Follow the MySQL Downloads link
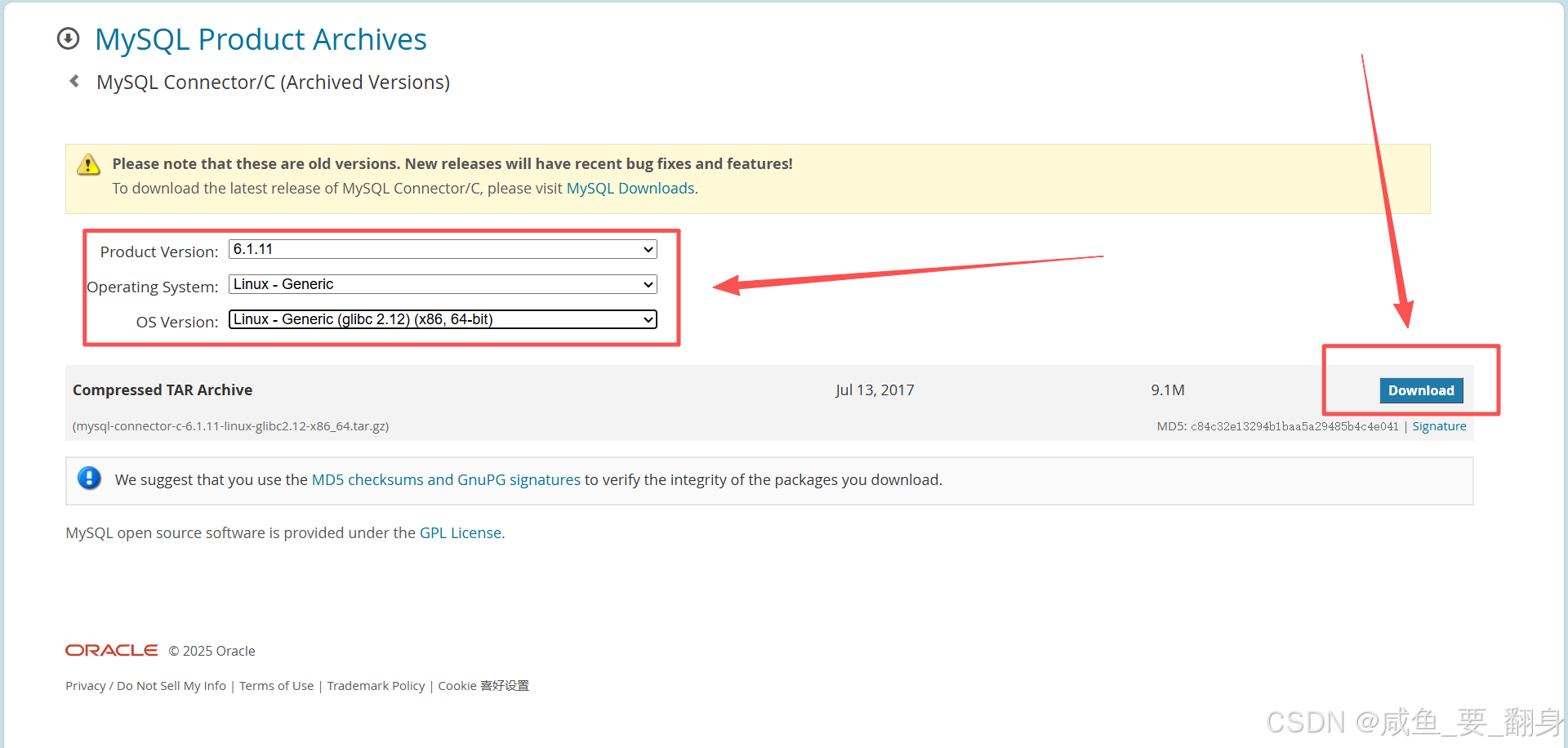 [630, 189]
